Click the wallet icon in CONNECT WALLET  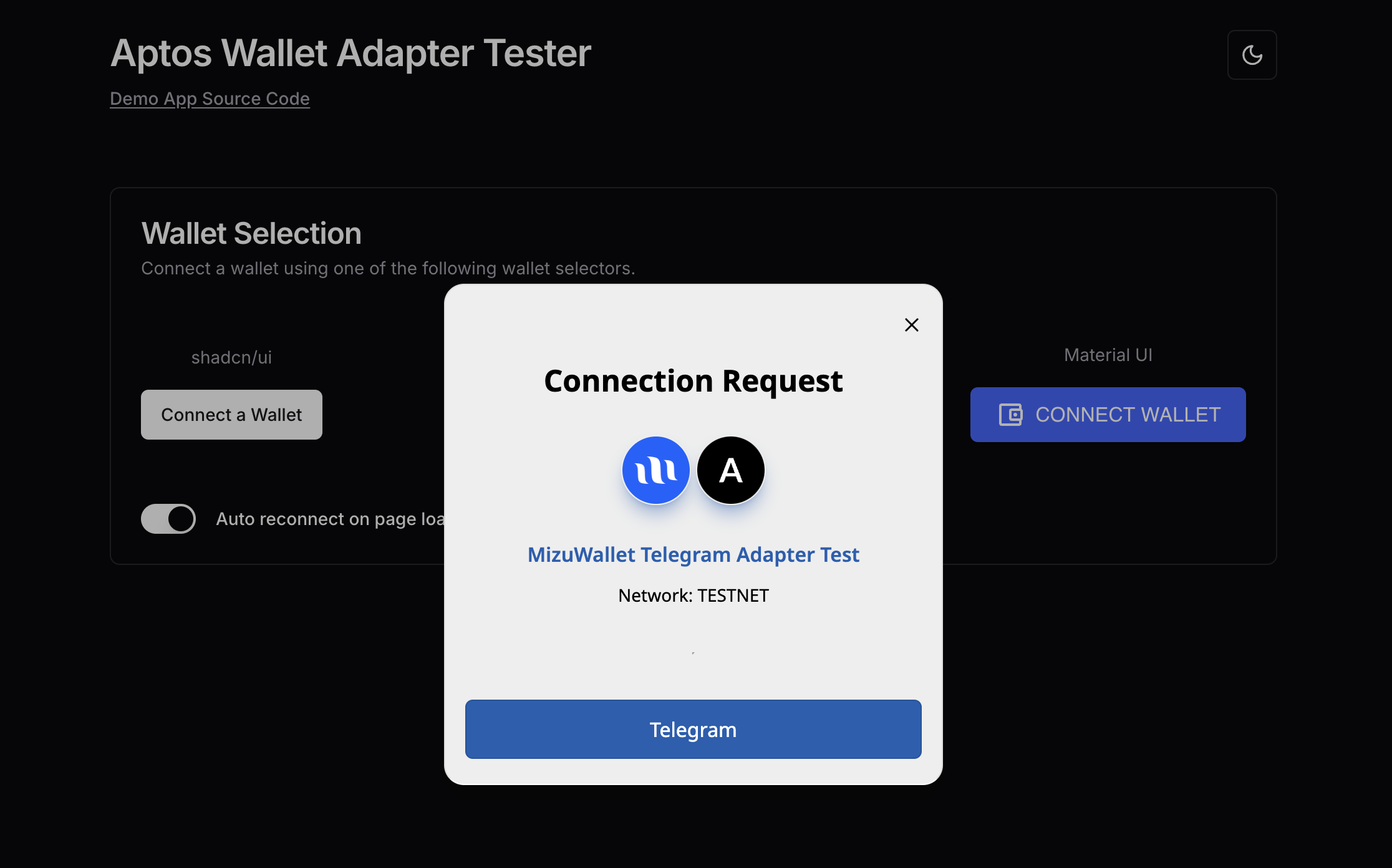pyautogui.click(x=1010, y=415)
